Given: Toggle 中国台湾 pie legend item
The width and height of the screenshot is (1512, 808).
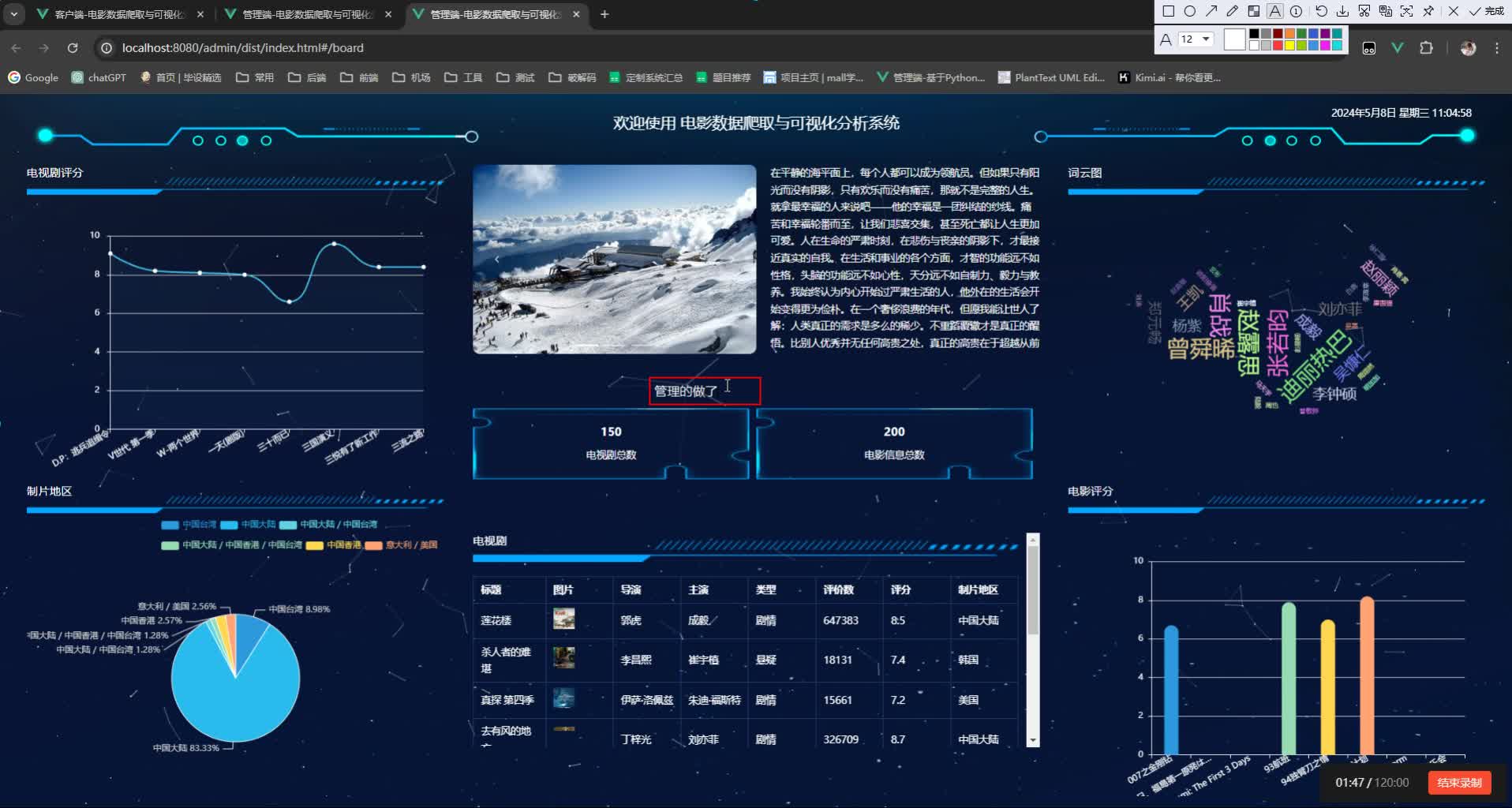Looking at the screenshot, I should [x=189, y=525].
